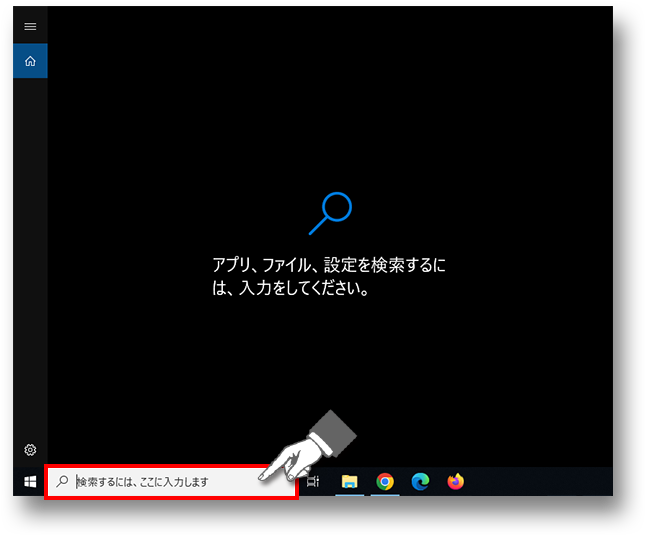Open Task View from the taskbar

pyautogui.click(x=313, y=481)
